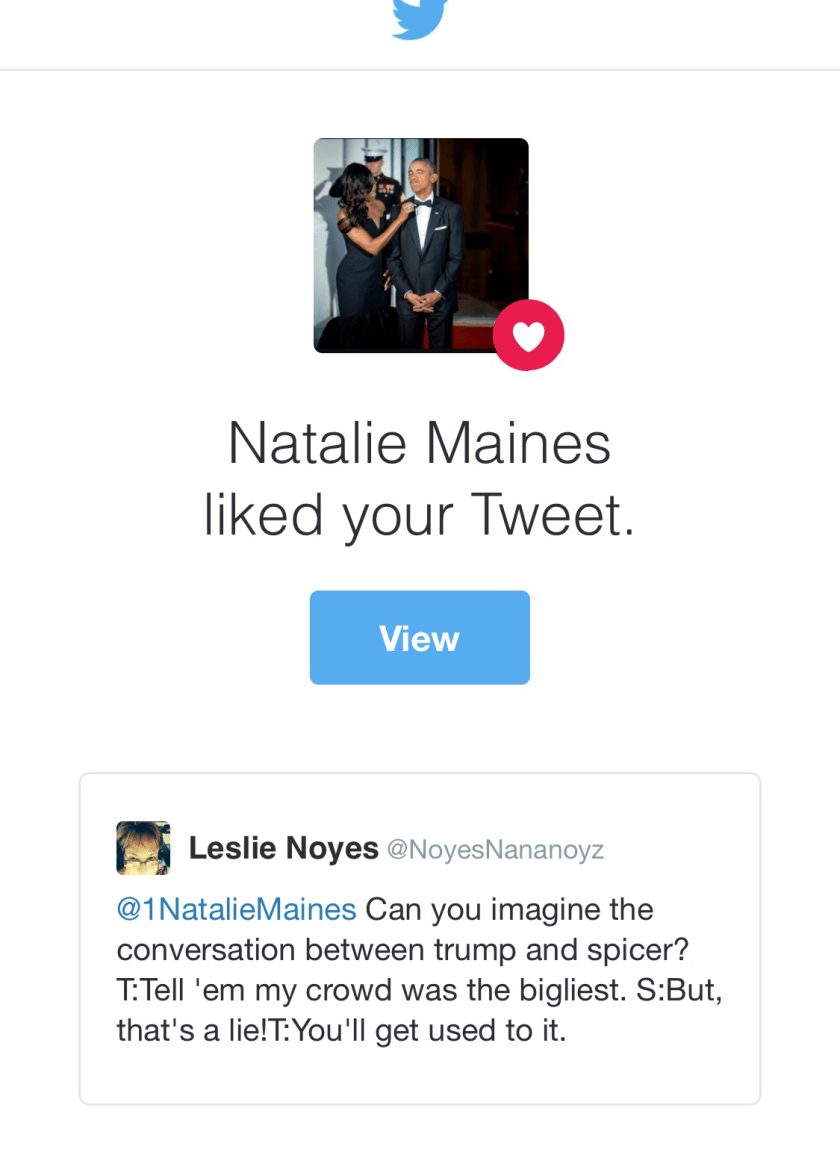Screen dimensions: 840x1152
Task: Open Leslie Noyes's small avatar
Action: [x=143, y=848]
